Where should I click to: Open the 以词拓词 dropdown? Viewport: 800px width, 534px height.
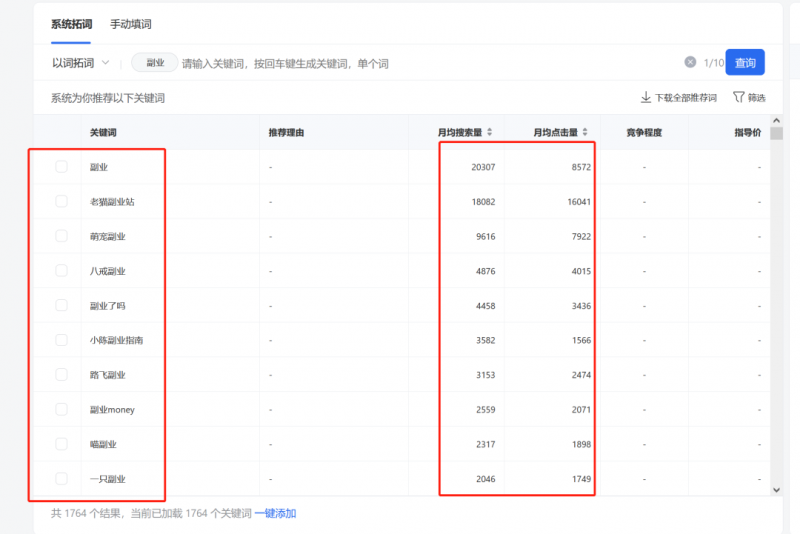[x=80, y=63]
